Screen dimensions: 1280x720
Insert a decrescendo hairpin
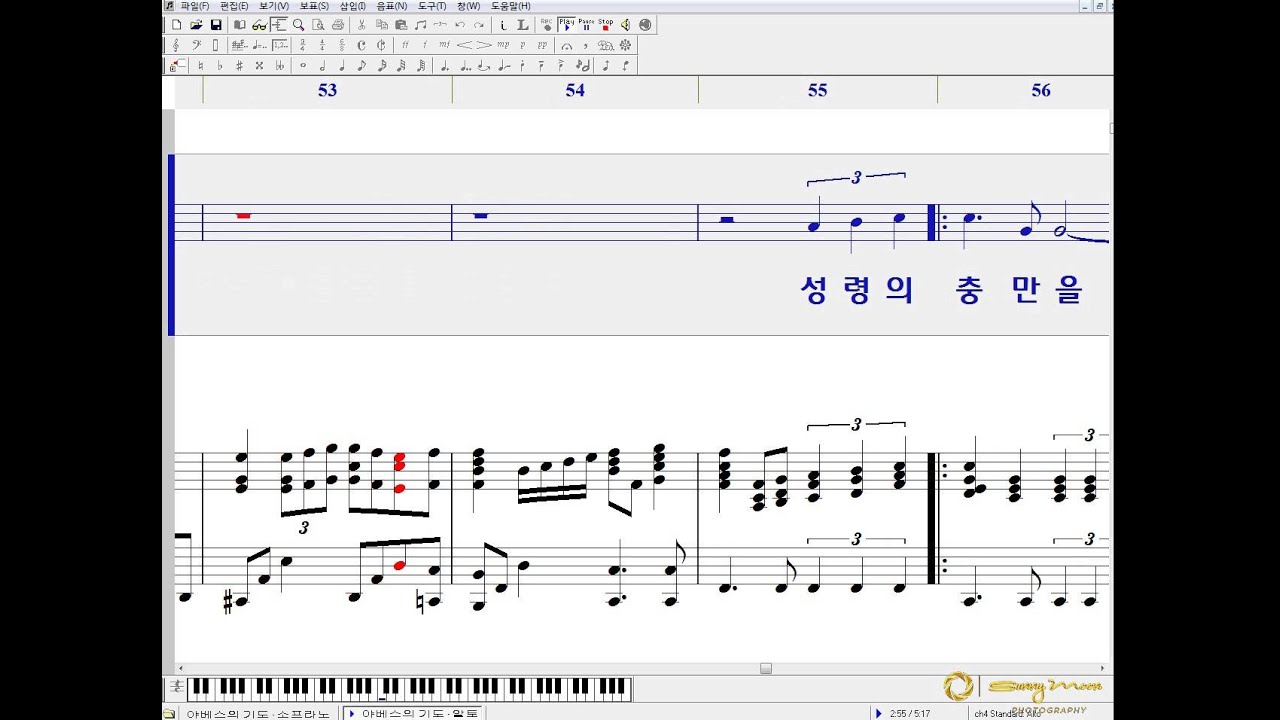click(x=484, y=45)
